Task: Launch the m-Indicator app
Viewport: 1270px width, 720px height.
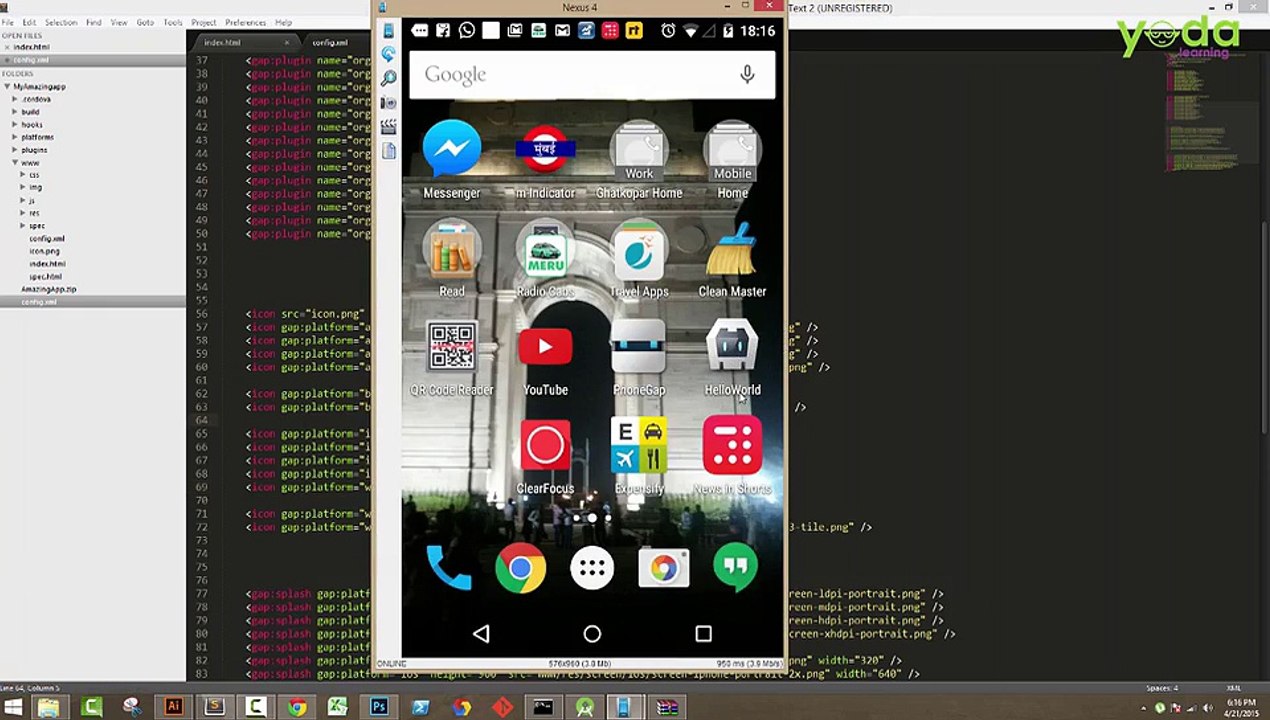Action: 545,151
